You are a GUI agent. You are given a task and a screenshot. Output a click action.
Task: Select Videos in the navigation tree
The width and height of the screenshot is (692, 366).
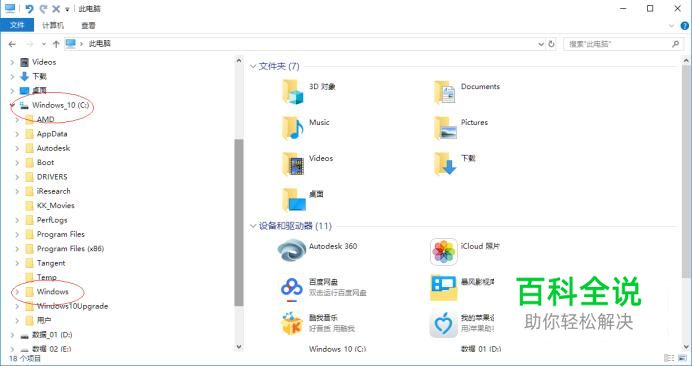(x=44, y=62)
